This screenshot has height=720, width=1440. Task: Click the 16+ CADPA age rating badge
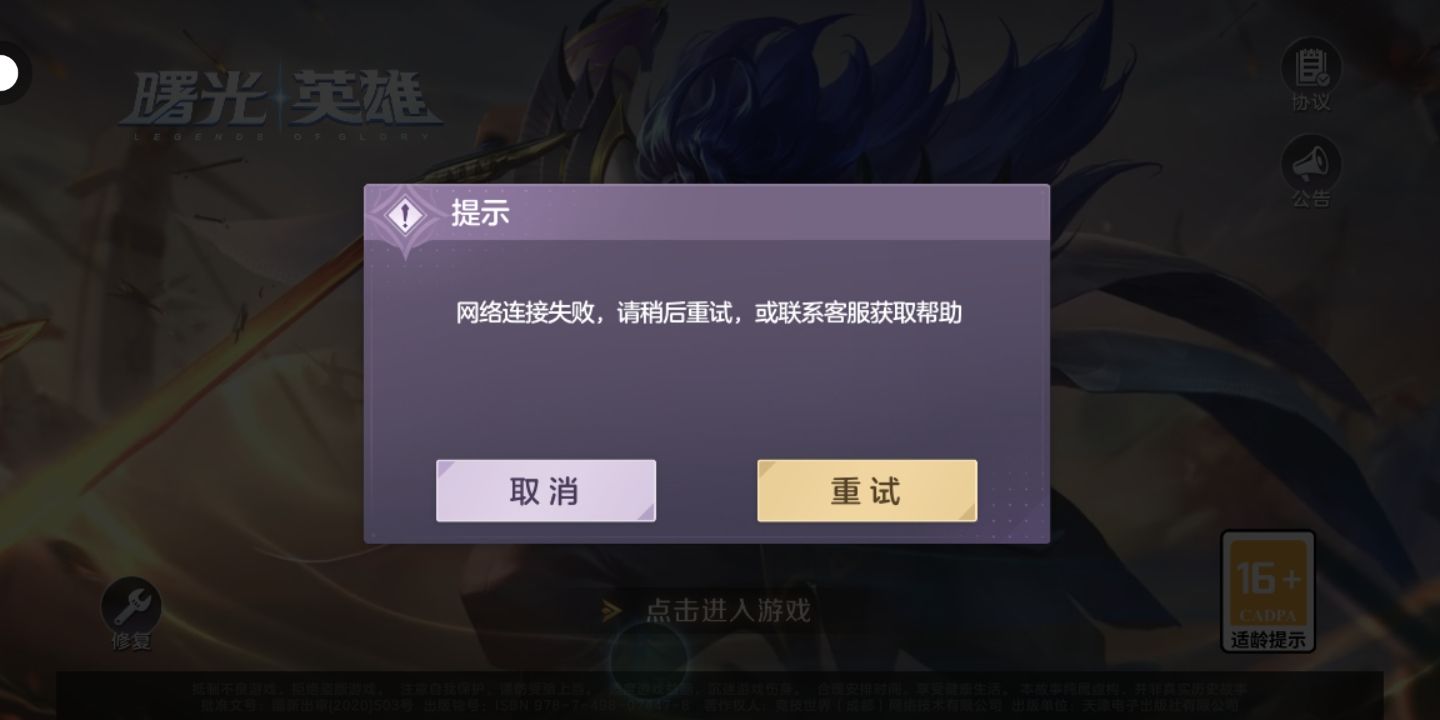(x=1268, y=582)
